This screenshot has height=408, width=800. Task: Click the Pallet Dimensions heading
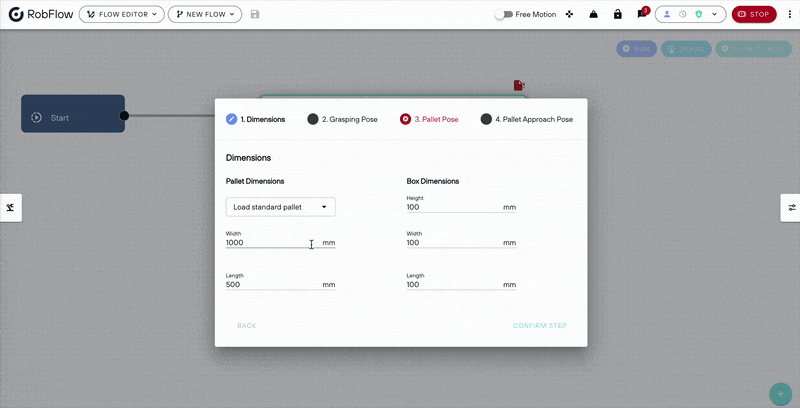click(255, 181)
